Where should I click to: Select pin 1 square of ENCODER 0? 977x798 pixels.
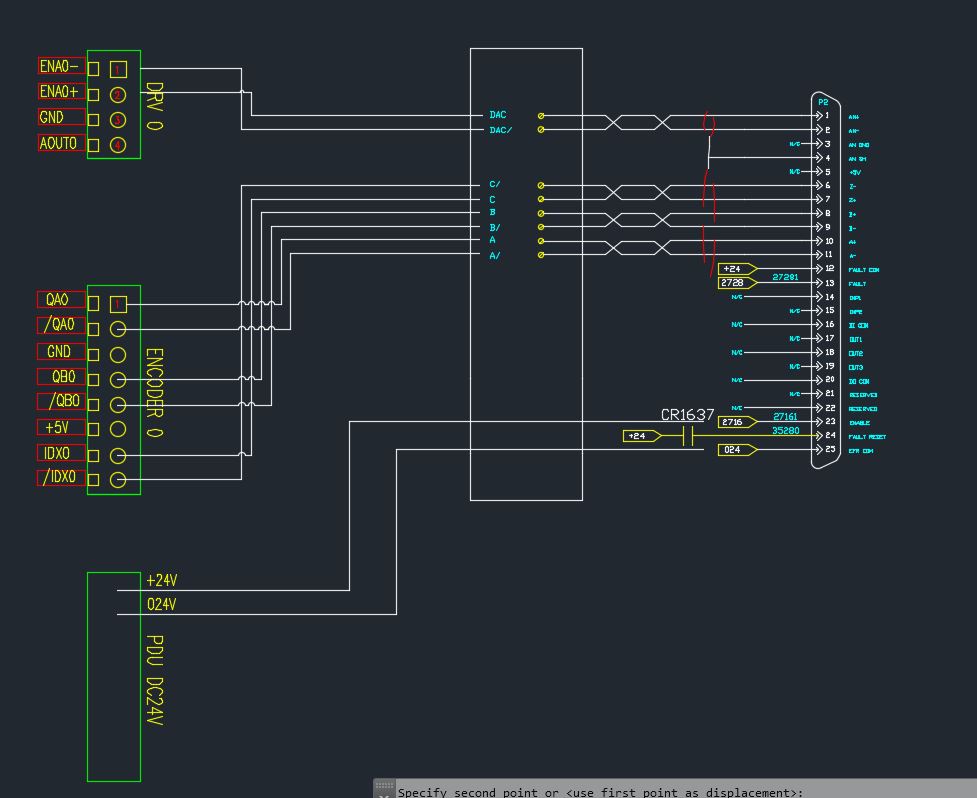pyautogui.click(x=118, y=304)
